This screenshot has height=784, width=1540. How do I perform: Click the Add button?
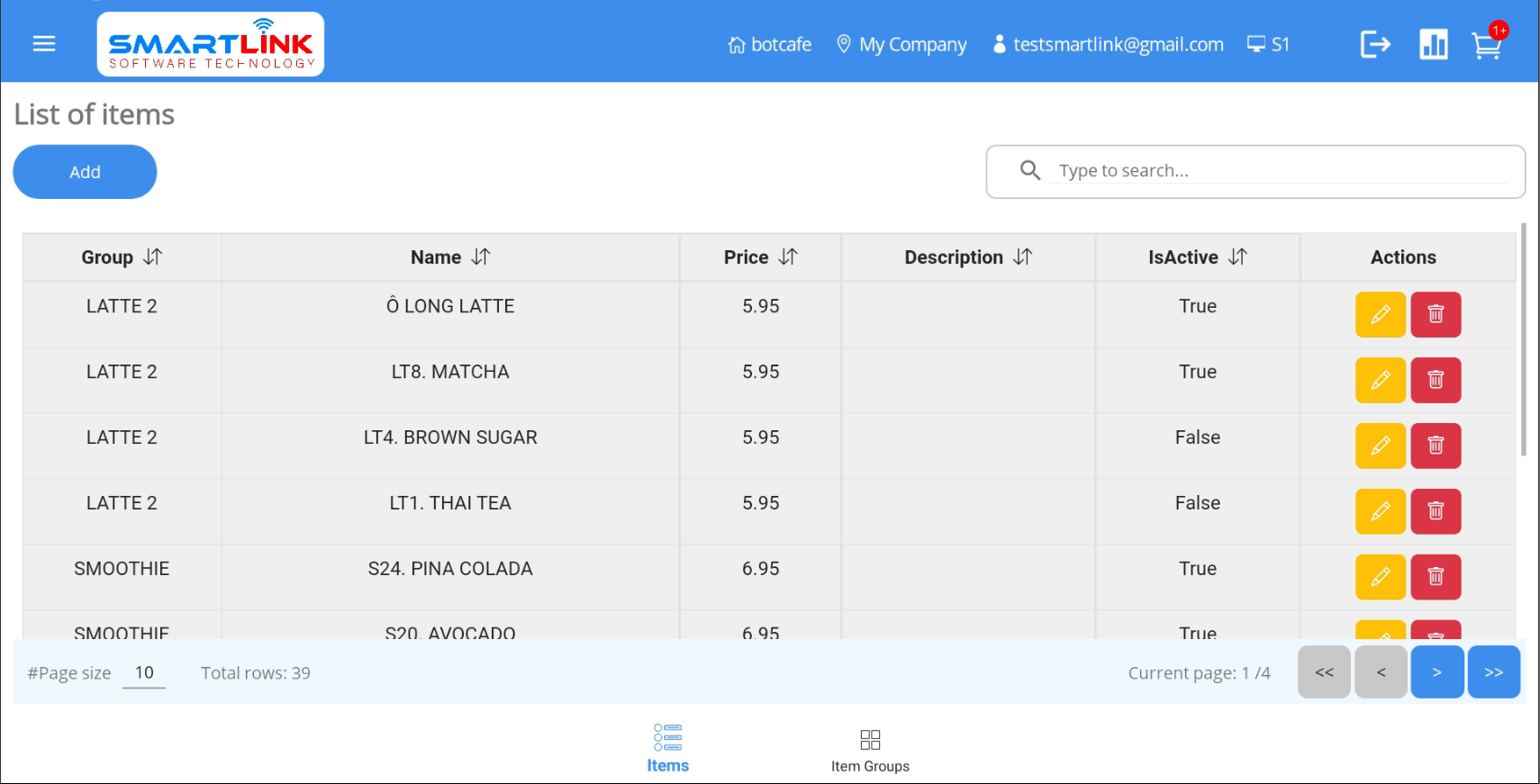(85, 172)
